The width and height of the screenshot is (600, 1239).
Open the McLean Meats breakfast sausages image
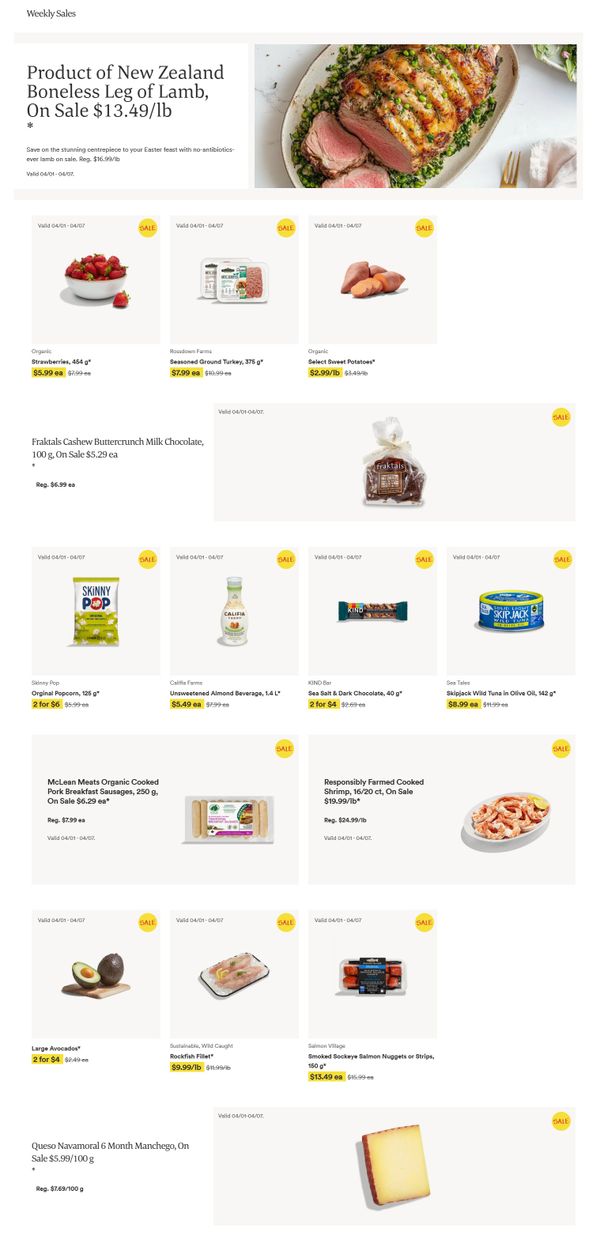(x=233, y=822)
